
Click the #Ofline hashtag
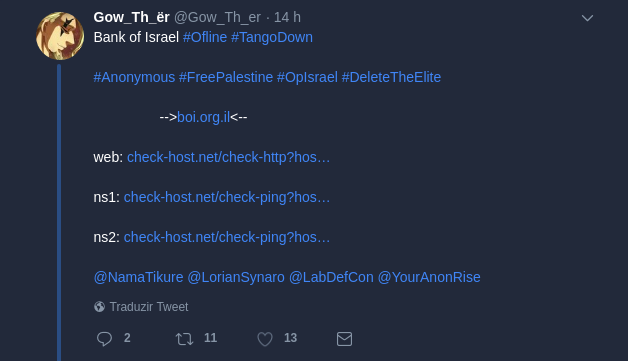pyautogui.click(x=205, y=37)
